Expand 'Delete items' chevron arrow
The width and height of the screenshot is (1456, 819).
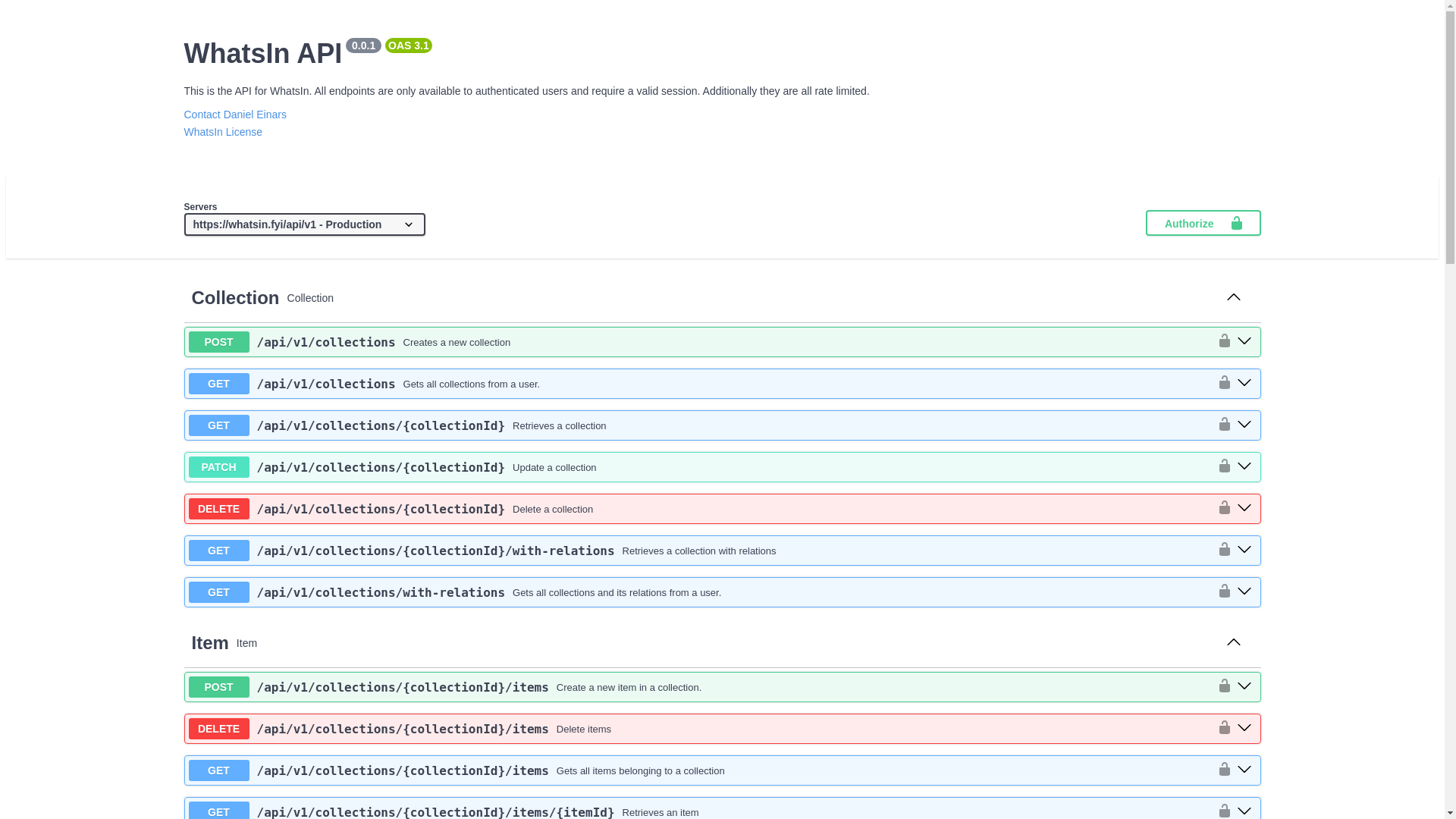[1244, 728]
